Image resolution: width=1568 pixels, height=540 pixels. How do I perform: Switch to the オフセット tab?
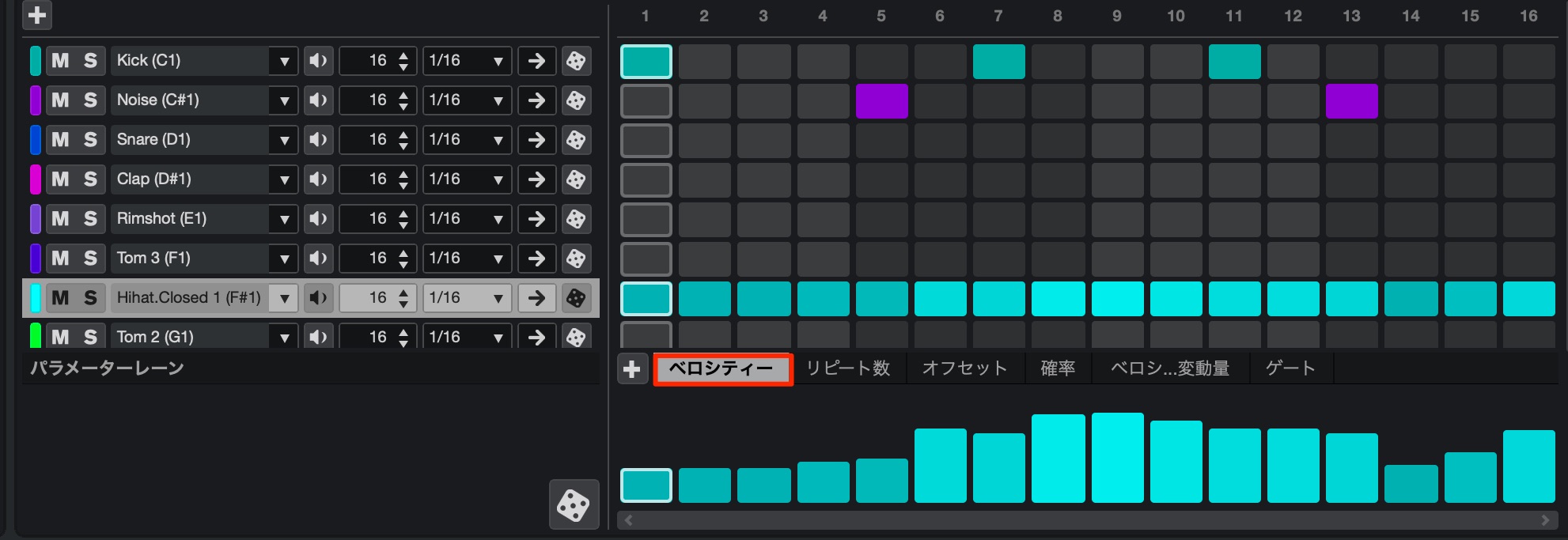(x=964, y=369)
